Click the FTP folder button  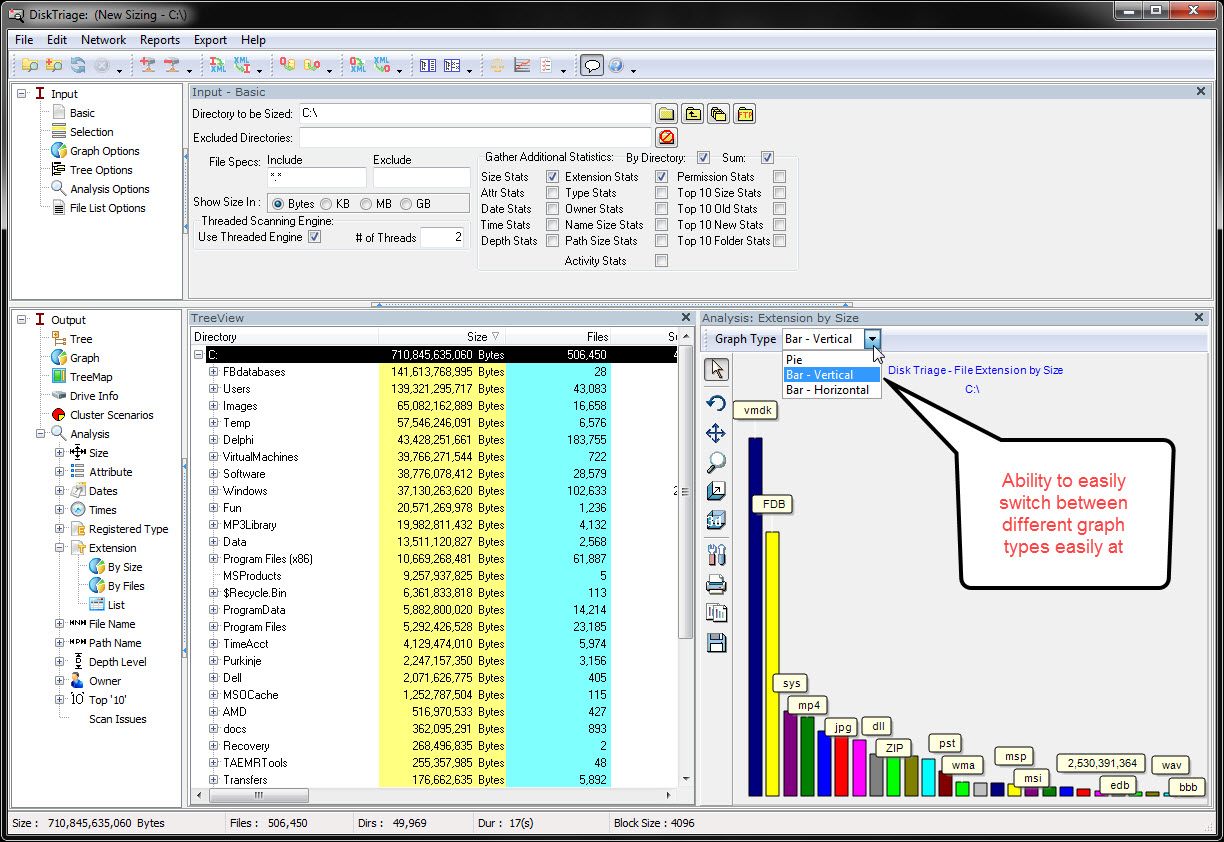[x=745, y=113]
